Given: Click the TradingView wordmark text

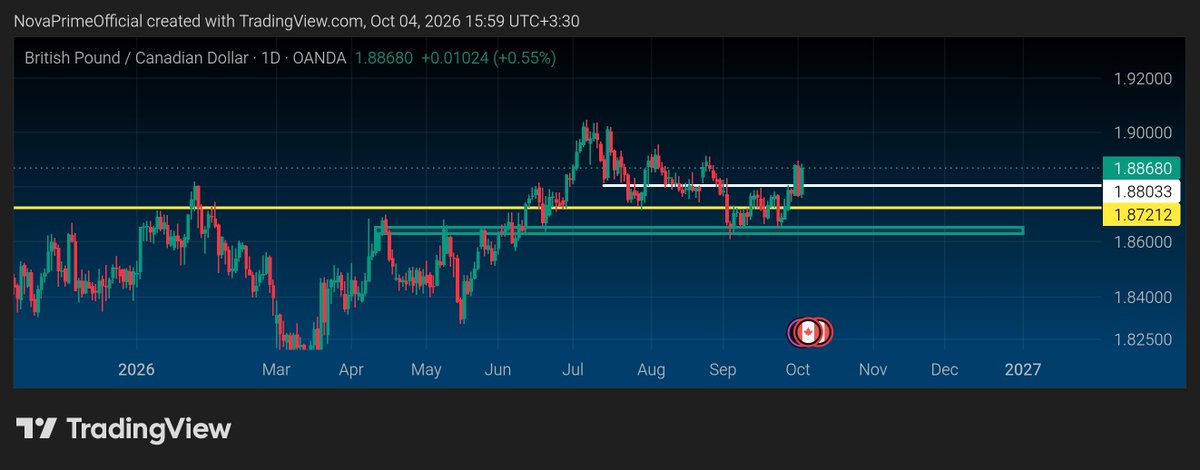Looking at the screenshot, I should [x=149, y=429].
